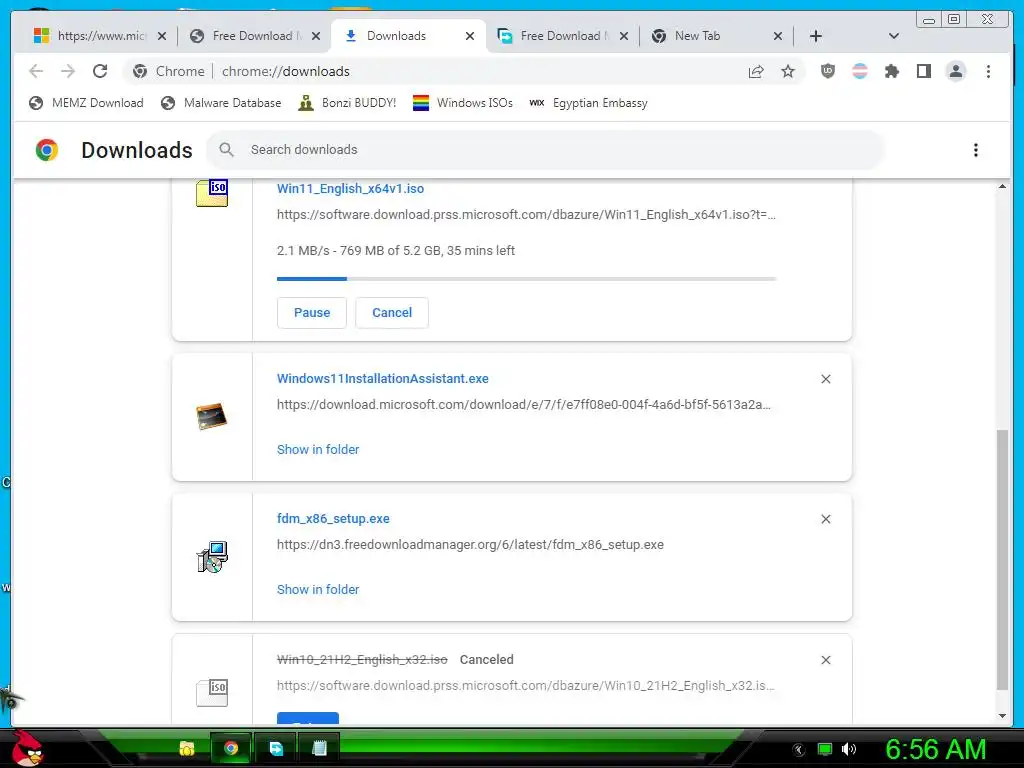Click the Windows11InstallationAssistant file icon
The height and width of the screenshot is (768, 1024).
212,416
